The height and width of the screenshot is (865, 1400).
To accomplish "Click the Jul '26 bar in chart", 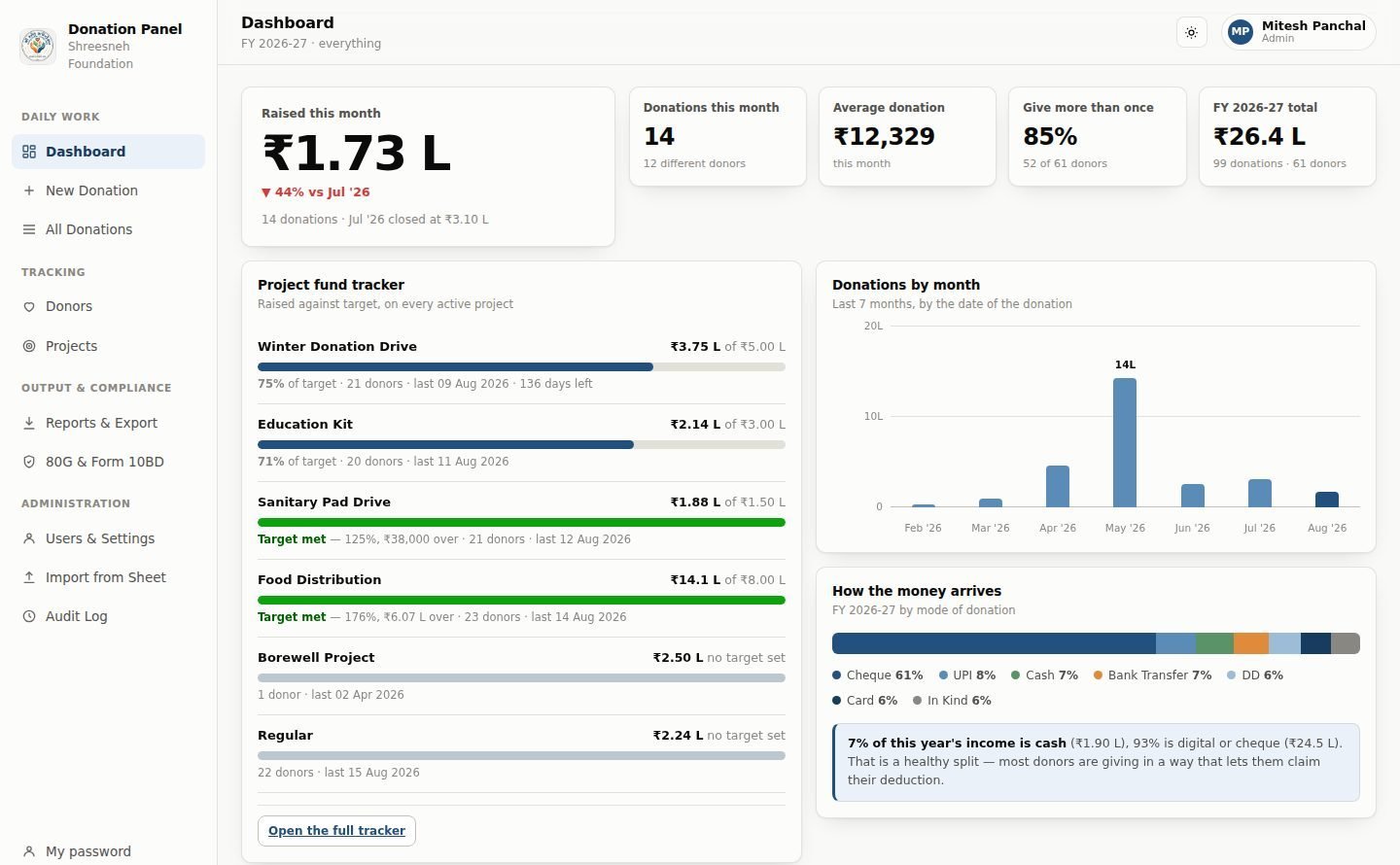I will [x=1260, y=494].
